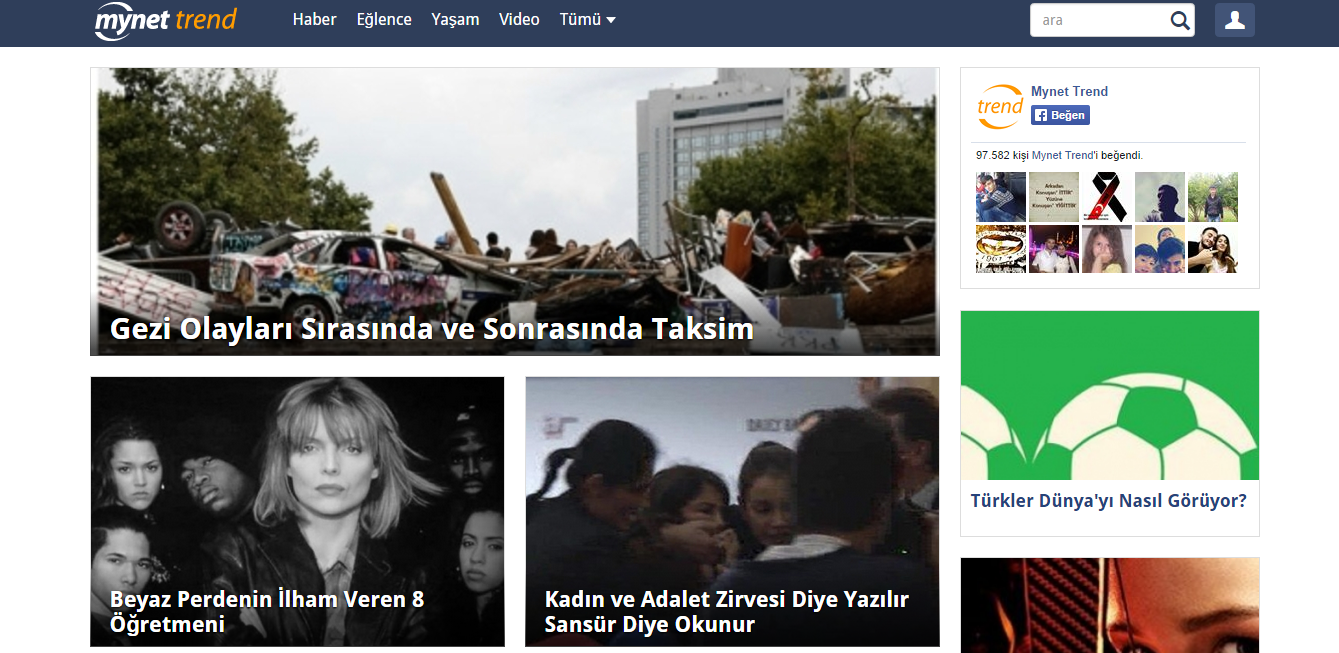The width and height of the screenshot is (1339, 653).
Task: Open Beyaz Perdenin İlham Veren 8 Öğretmeni article
Action: coord(267,611)
